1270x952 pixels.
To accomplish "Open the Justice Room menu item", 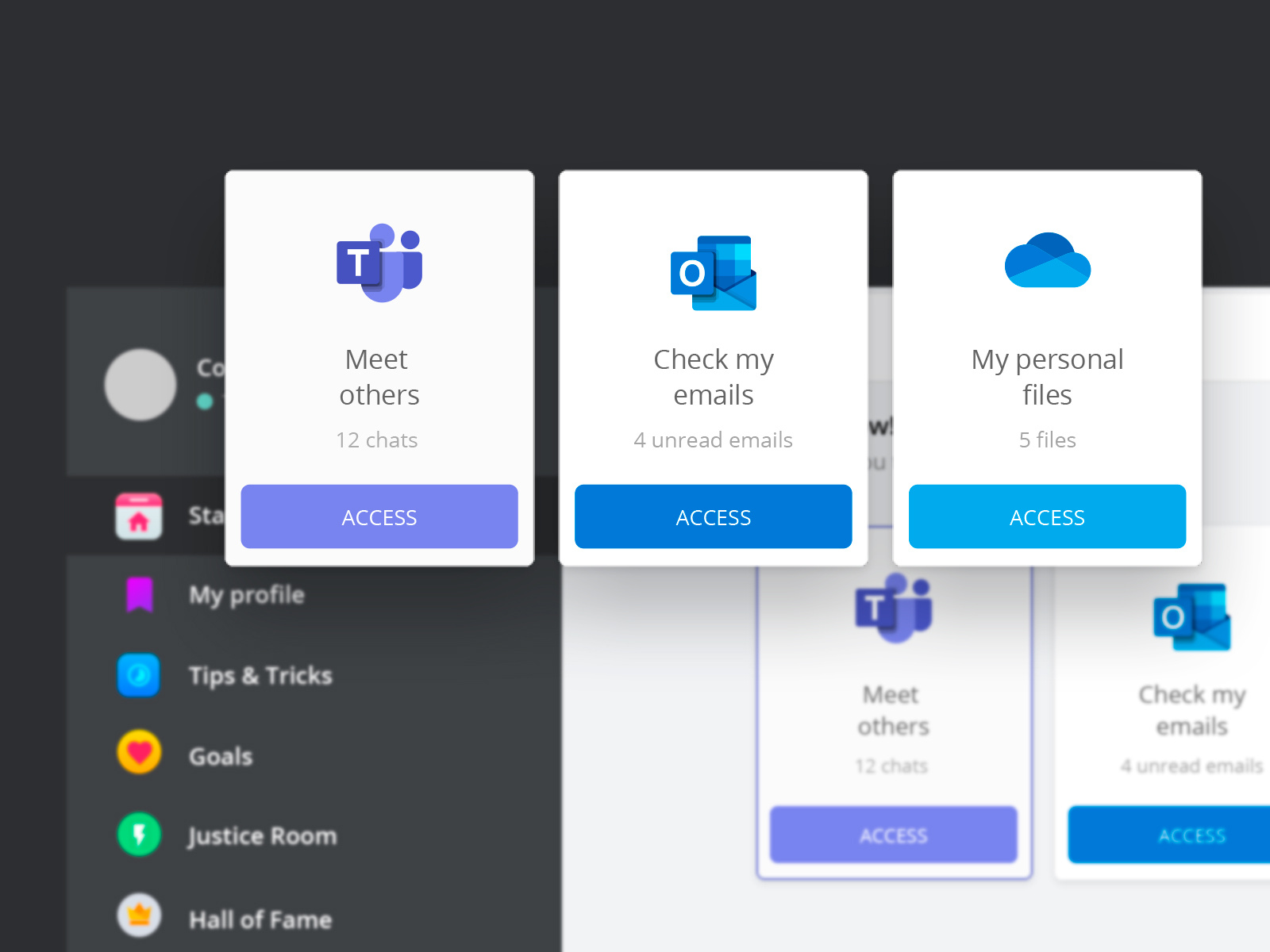I will click(x=263, y=836).
